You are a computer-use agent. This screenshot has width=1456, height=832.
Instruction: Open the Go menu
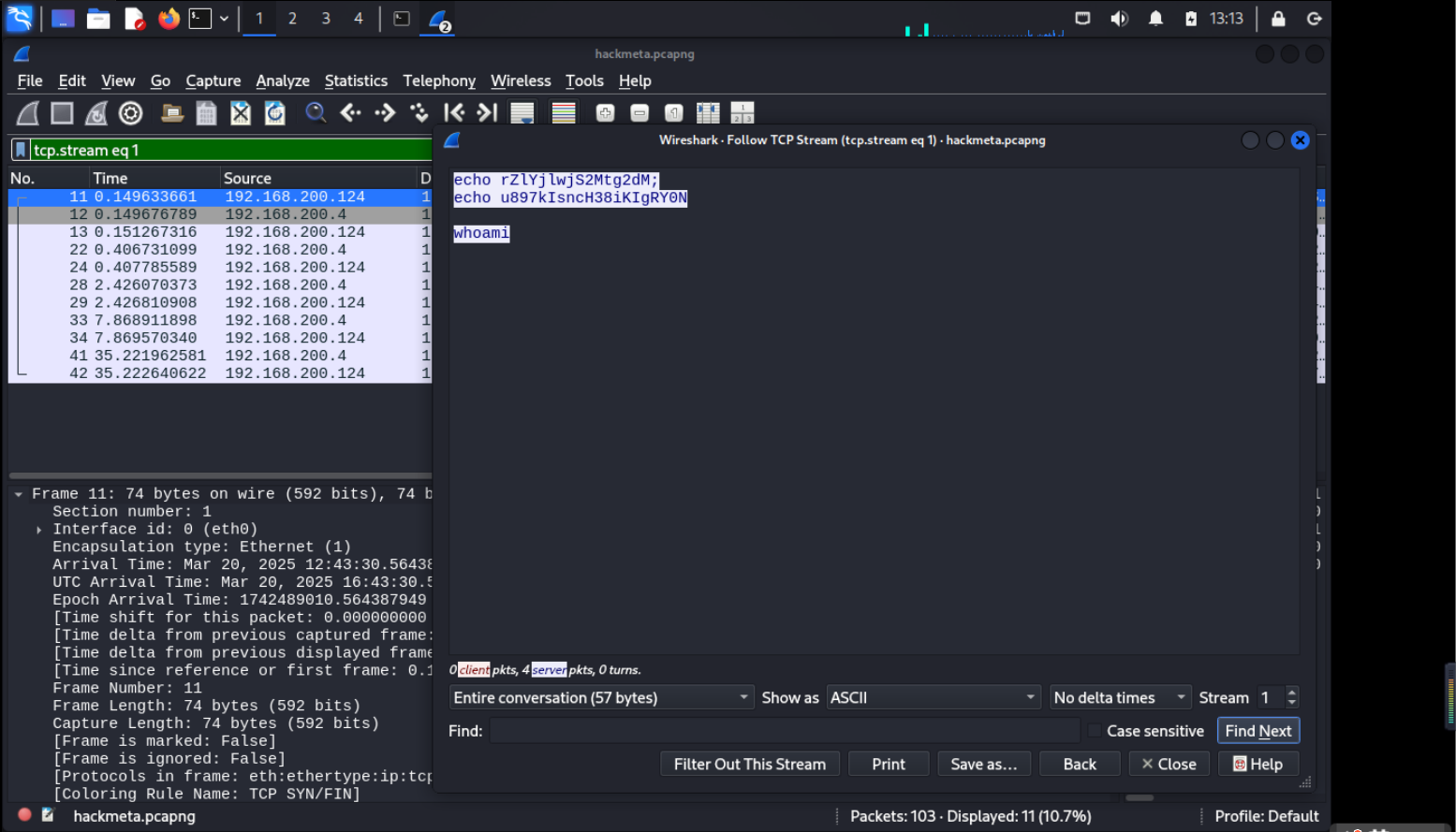coord(161,81)
